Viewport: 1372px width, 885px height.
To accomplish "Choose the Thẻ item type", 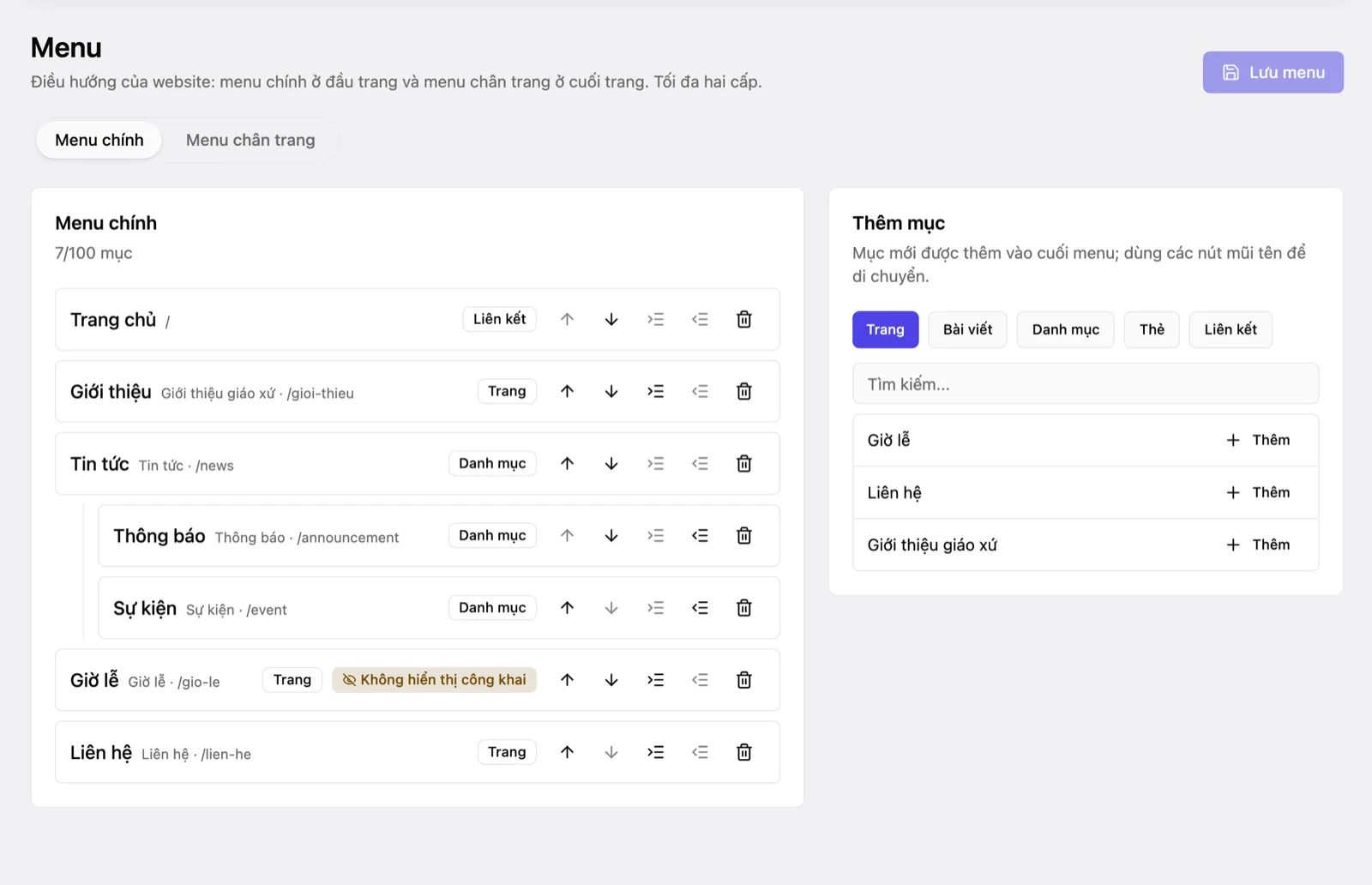I will coord(1152,329).
